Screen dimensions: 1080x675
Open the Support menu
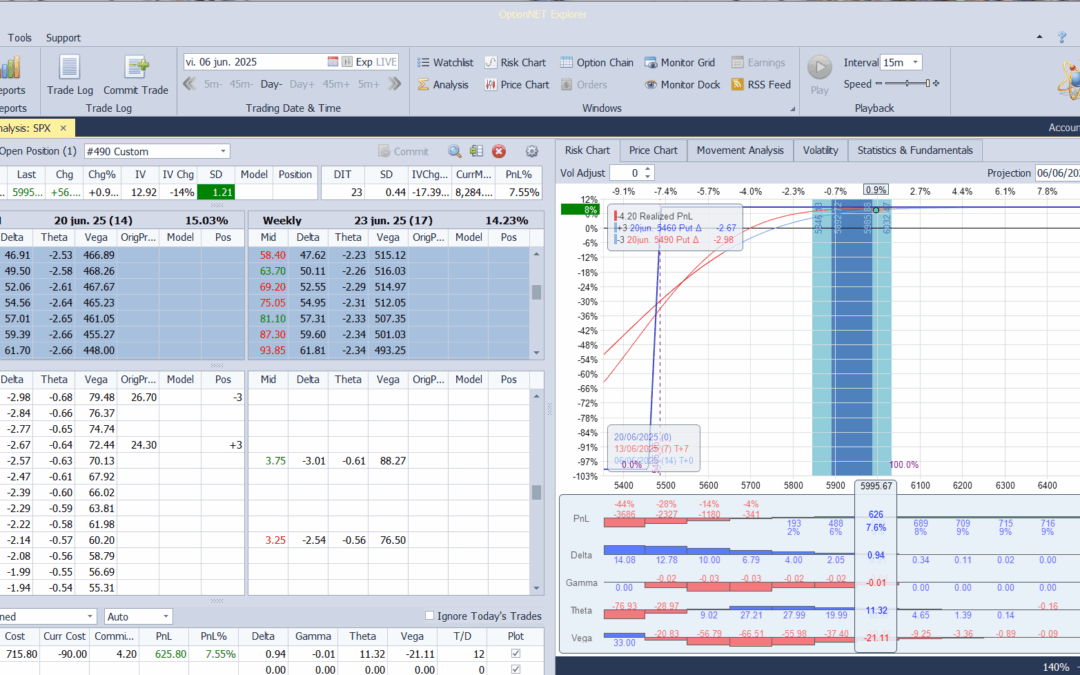tap(63, 38)
